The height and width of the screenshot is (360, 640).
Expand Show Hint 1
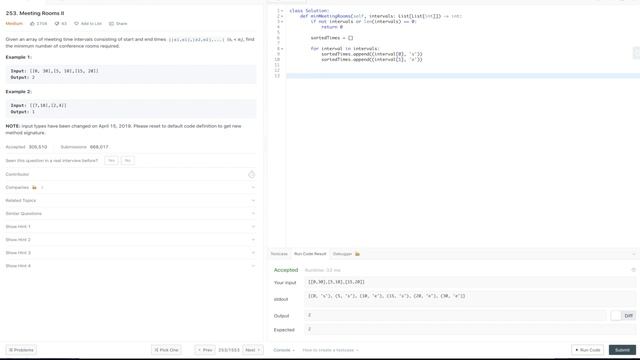click(253, 227)
